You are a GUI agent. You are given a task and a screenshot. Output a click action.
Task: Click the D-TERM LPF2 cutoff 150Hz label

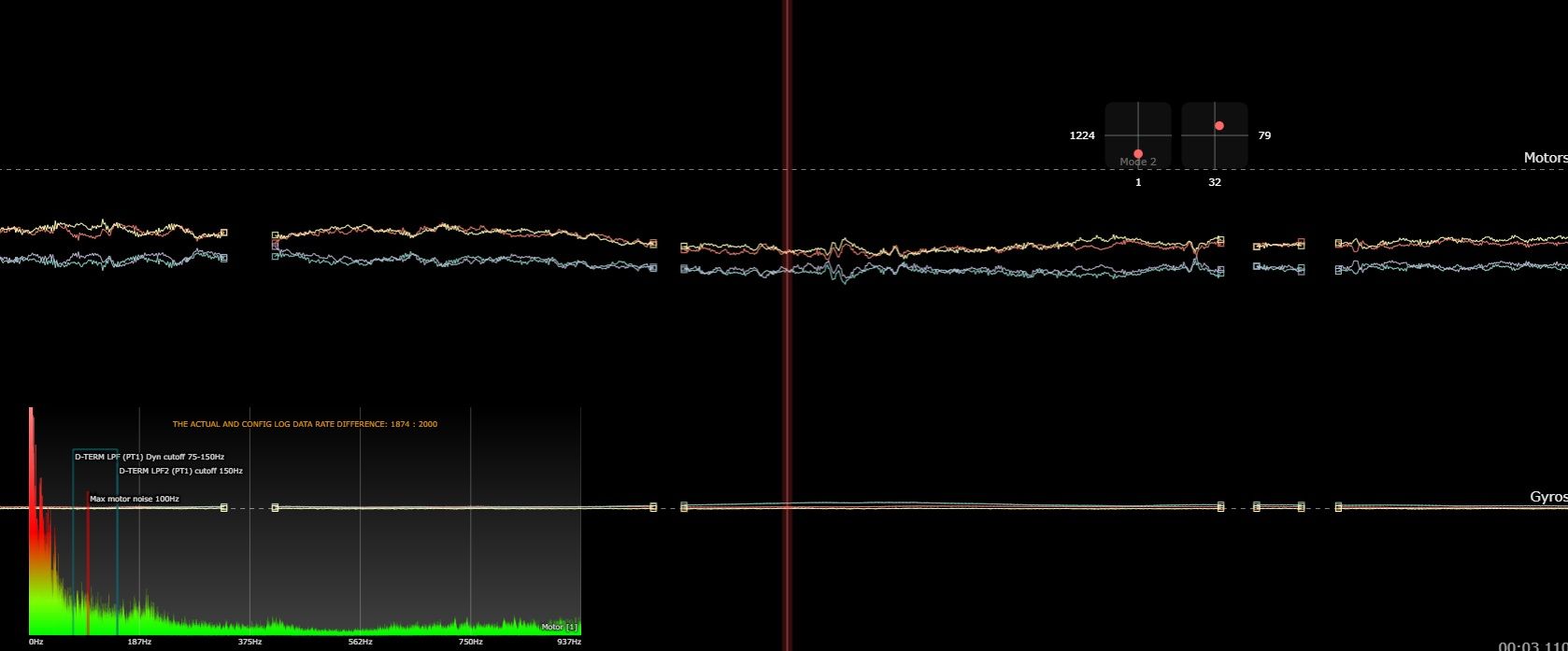[x=180, y=471]
